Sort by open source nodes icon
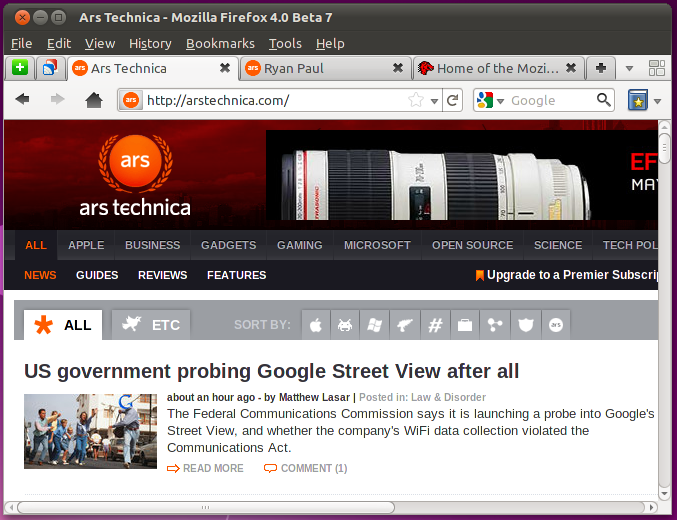677x520 pixels. [495, 325]
